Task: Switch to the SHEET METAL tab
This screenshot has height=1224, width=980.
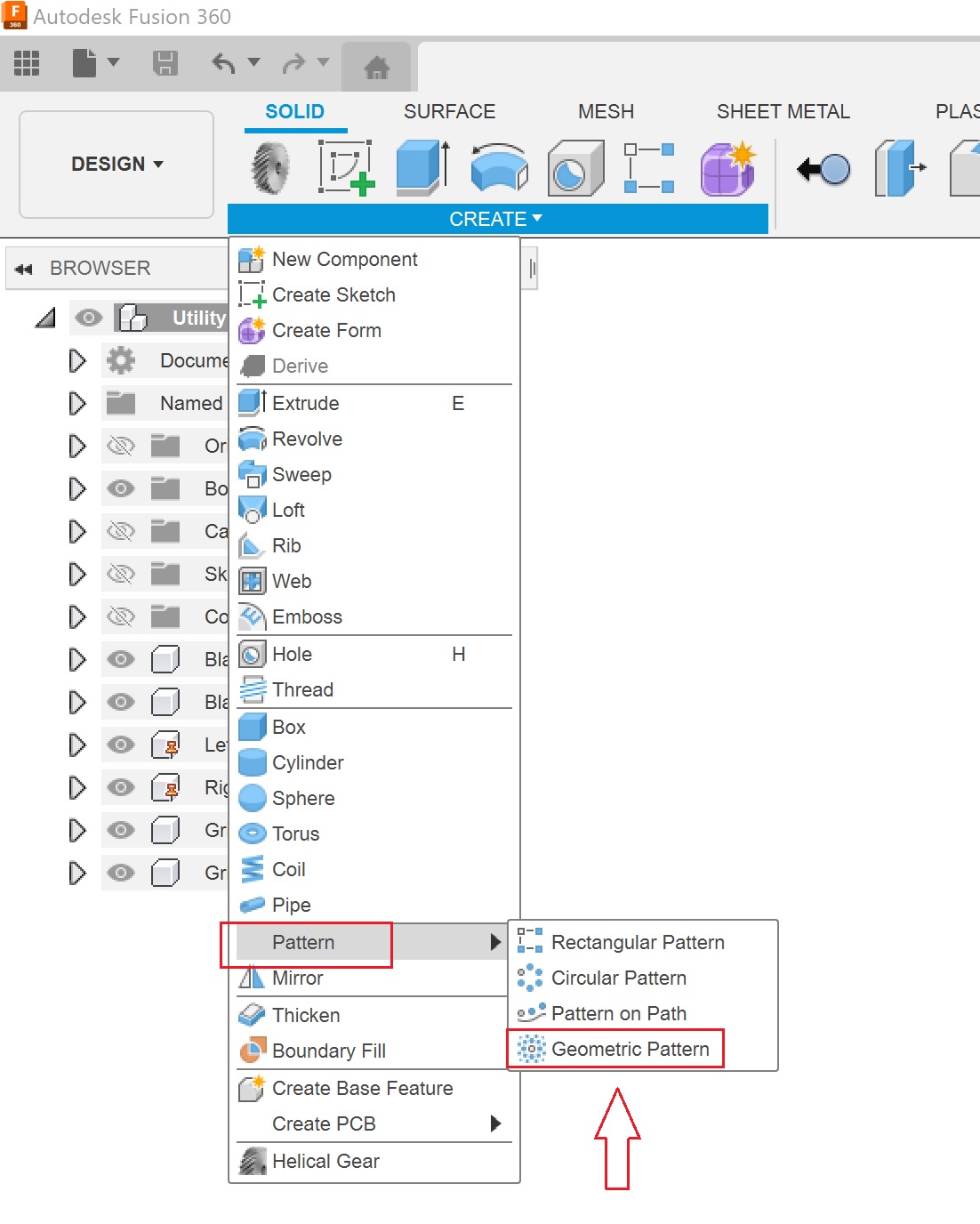Action: pyautogui.click(x=783, y=111)
